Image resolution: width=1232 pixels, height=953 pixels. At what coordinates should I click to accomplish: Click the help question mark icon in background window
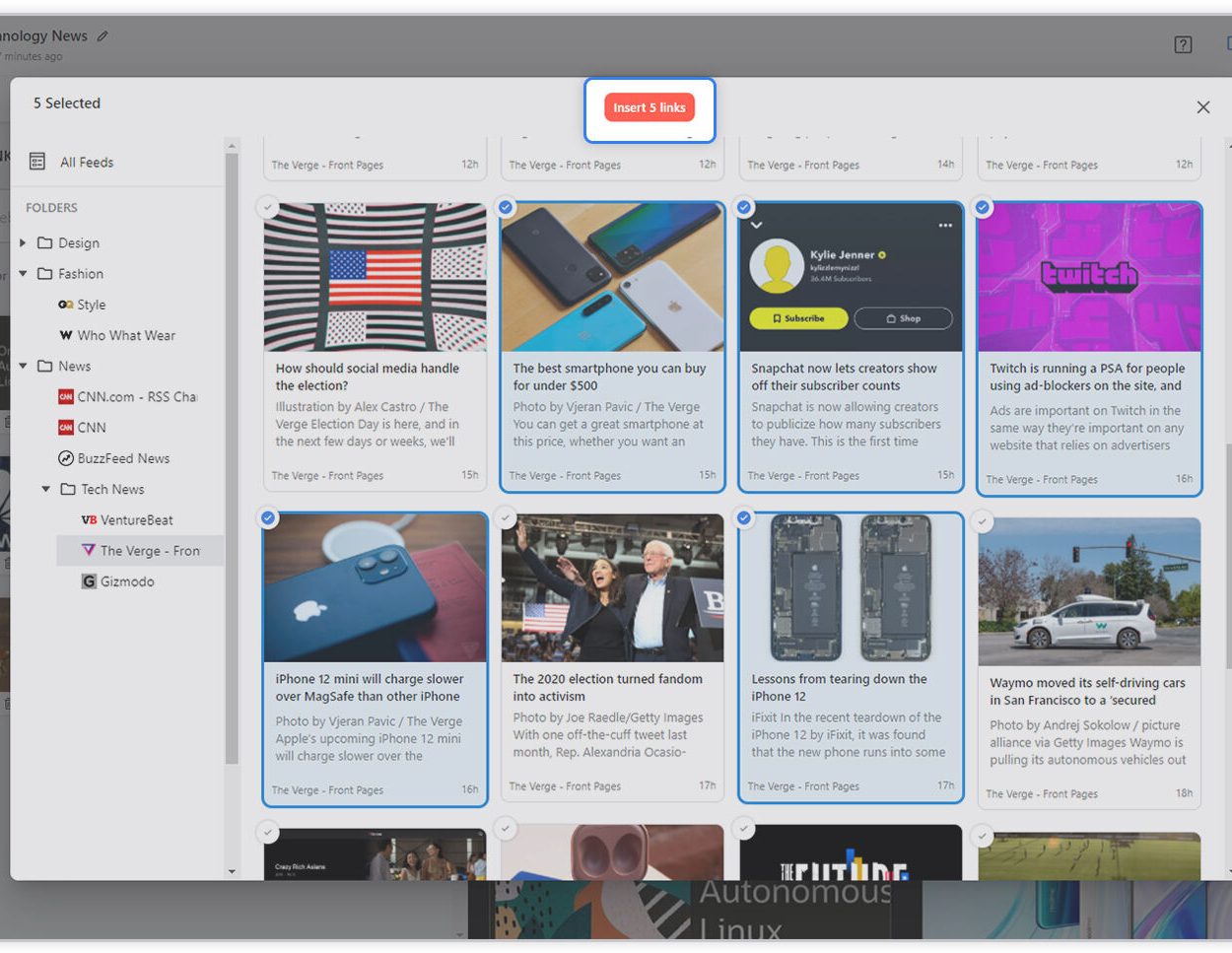1183,44
